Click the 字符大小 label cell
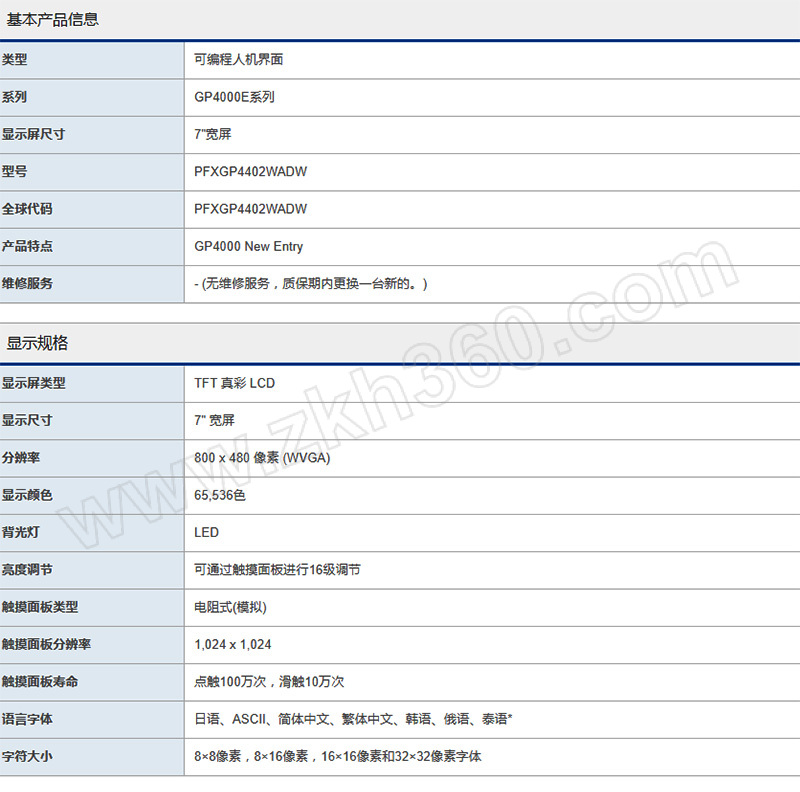 (x=92, y=756)
